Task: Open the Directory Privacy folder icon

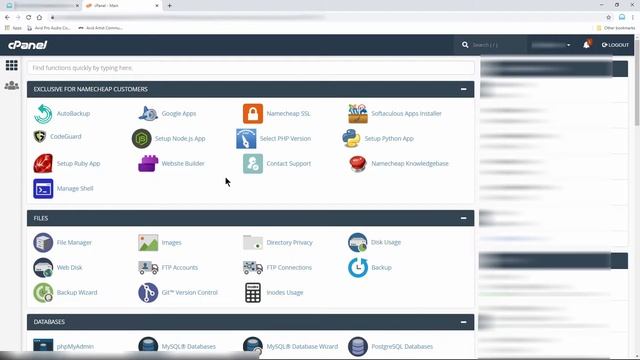Action: (253, 242)
